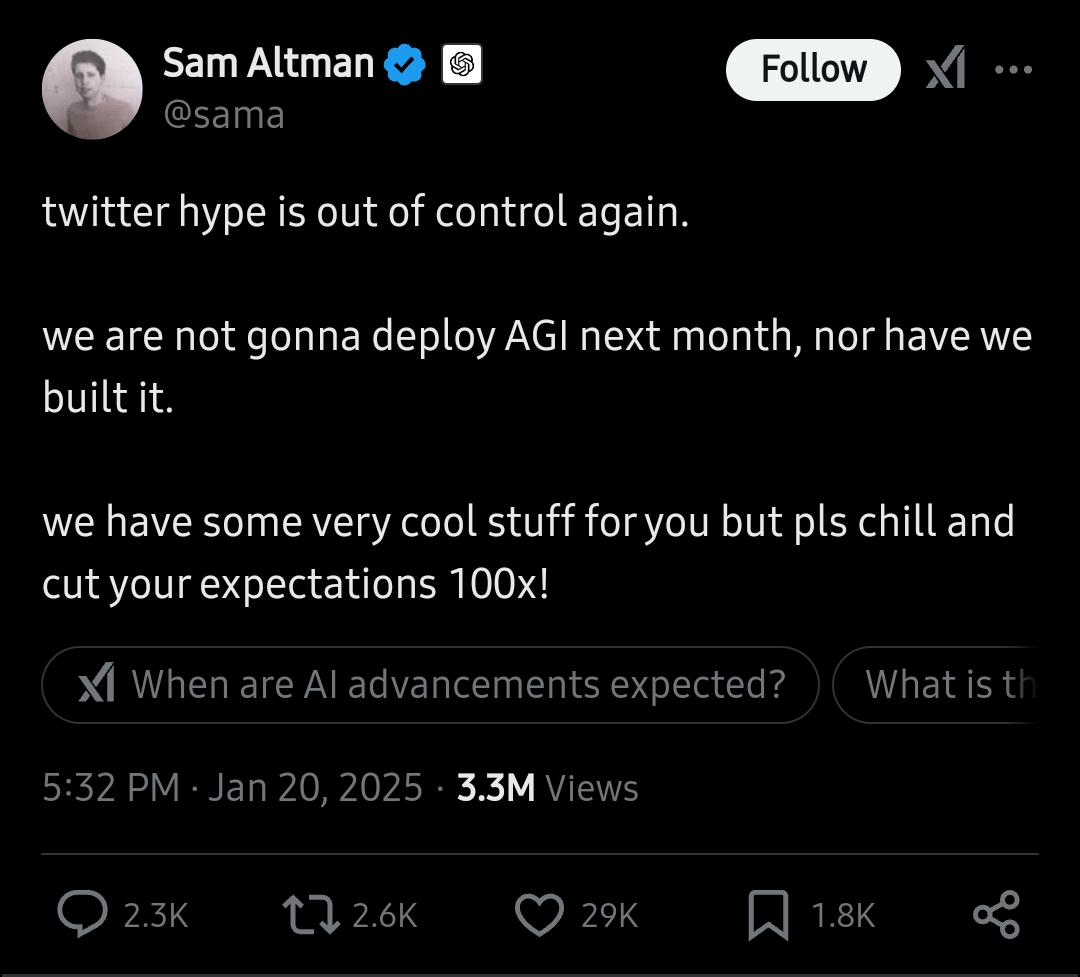
Task: Click the "twitter hype is out of control" text
Action: [x=365, y=213]
